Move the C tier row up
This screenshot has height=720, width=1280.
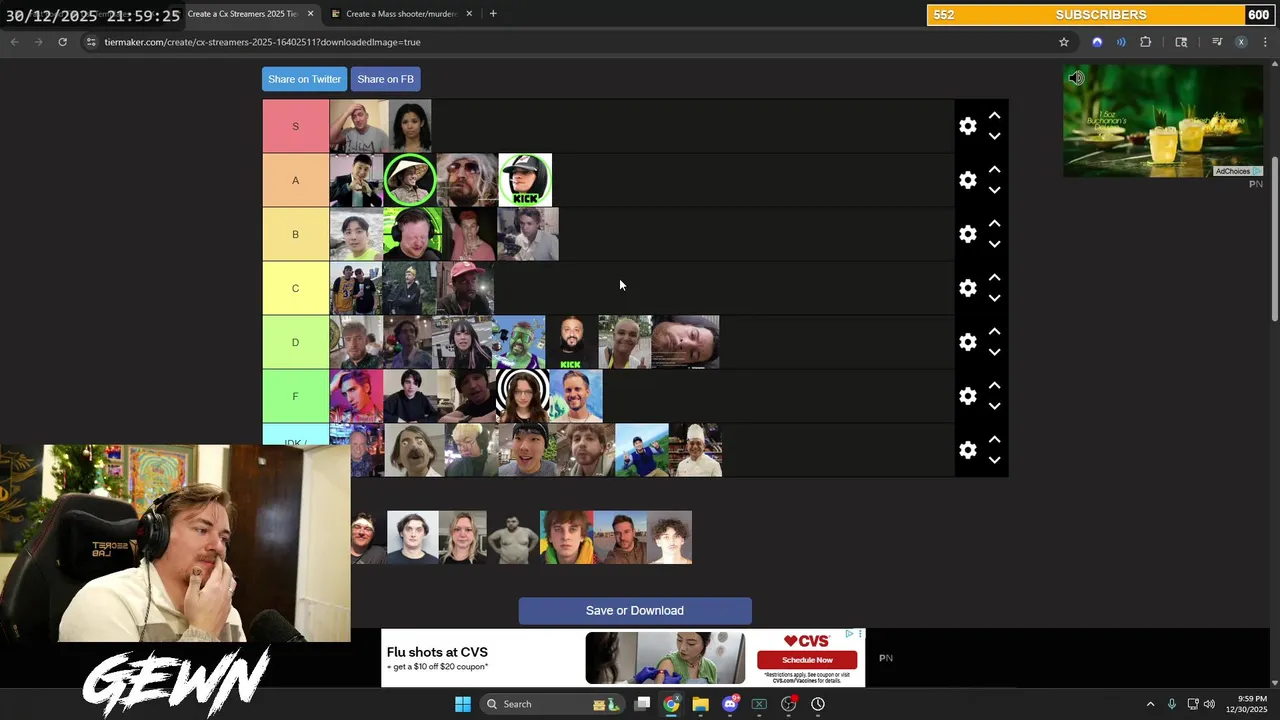[994, 278]
